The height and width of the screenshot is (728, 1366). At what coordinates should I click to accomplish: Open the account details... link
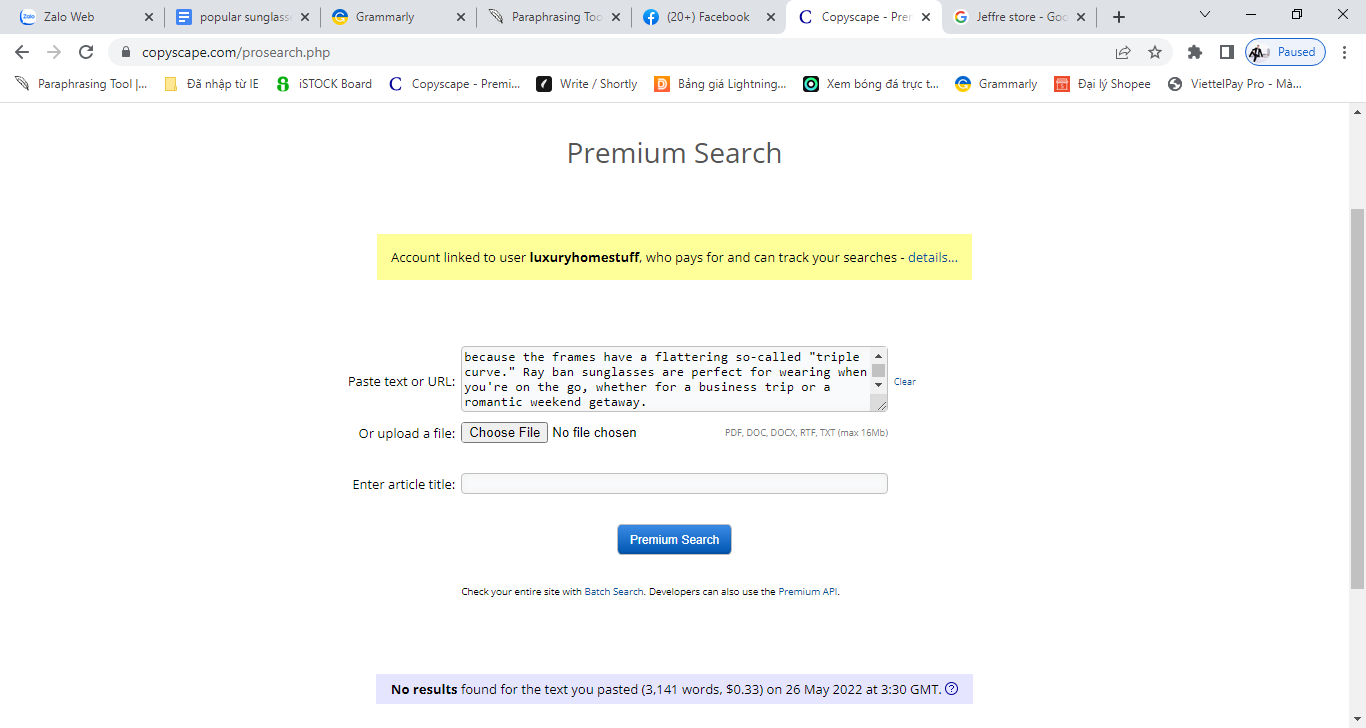coord(933,257)
